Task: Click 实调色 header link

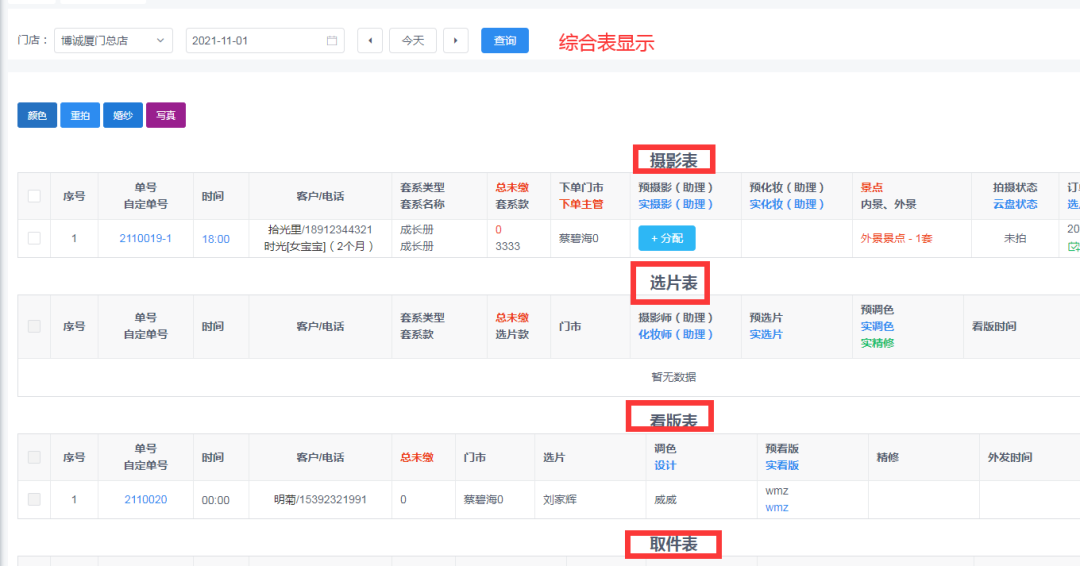Action: click(877, 326)
